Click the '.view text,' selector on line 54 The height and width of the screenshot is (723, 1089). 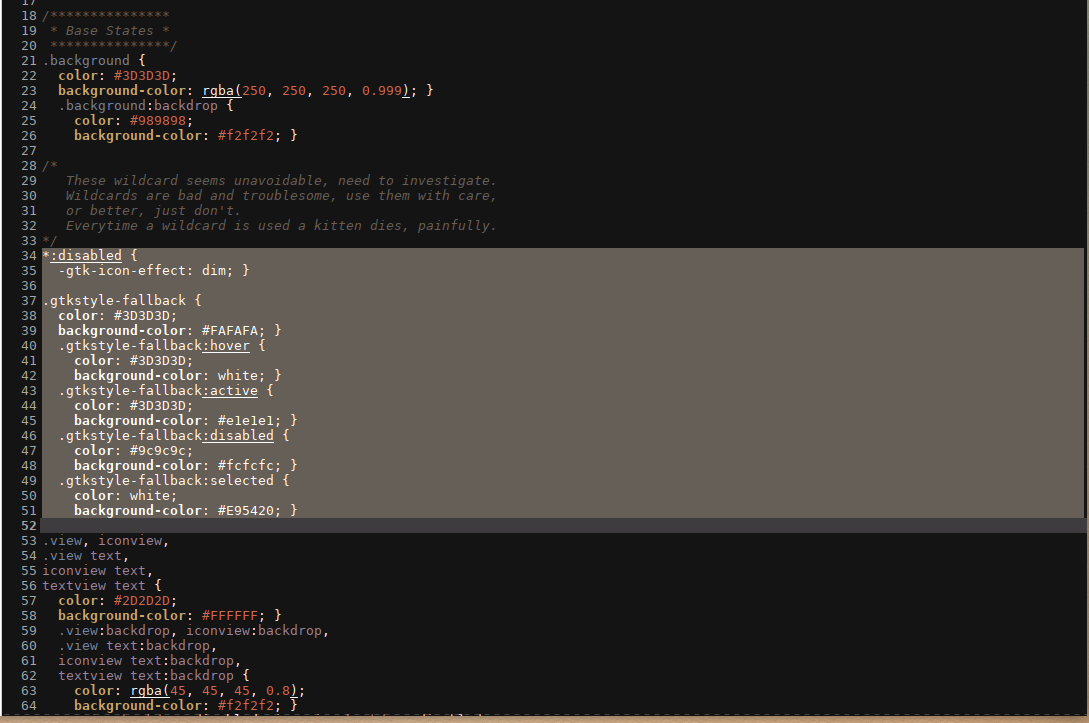click(x=85, y=556)
